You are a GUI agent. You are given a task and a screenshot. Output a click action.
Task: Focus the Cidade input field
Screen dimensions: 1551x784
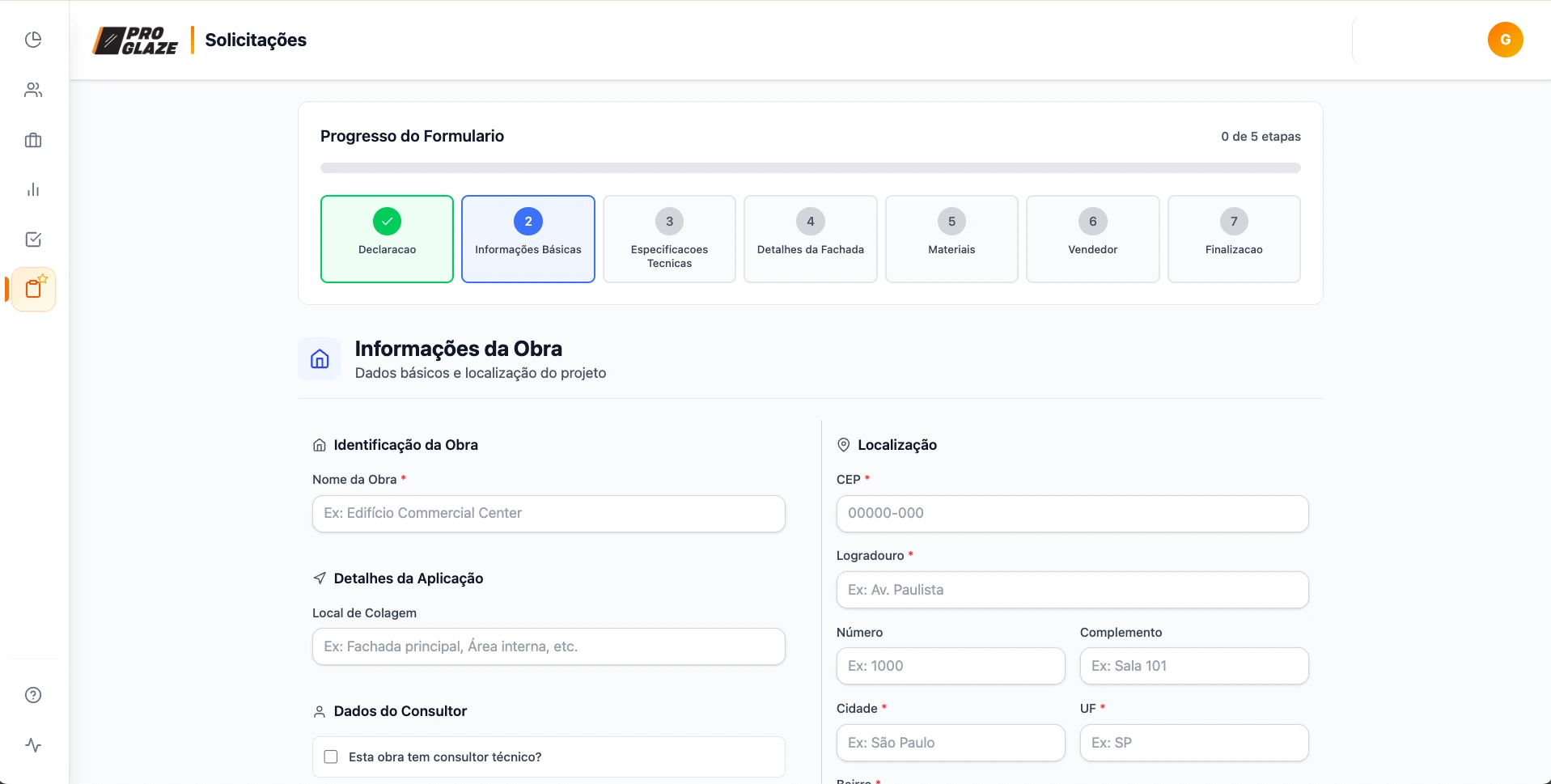click(x=951, y=743)
